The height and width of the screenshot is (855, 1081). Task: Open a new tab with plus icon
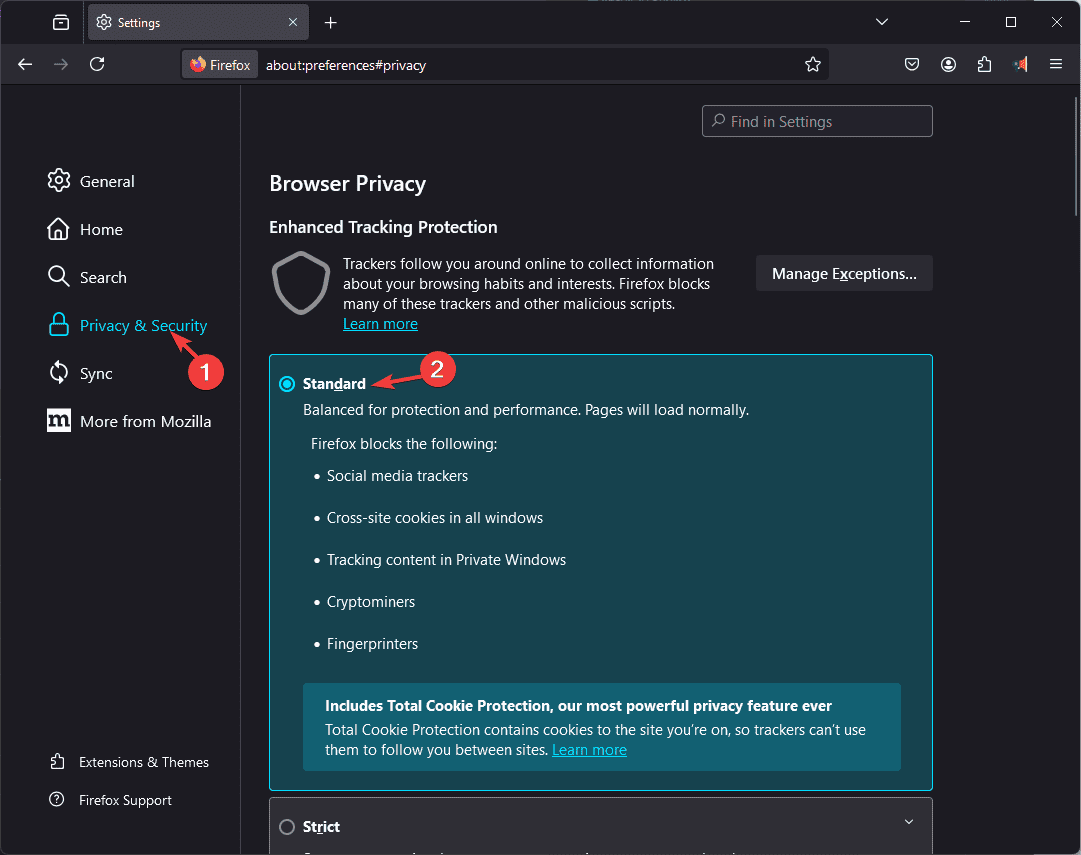[x=331, y=23]
